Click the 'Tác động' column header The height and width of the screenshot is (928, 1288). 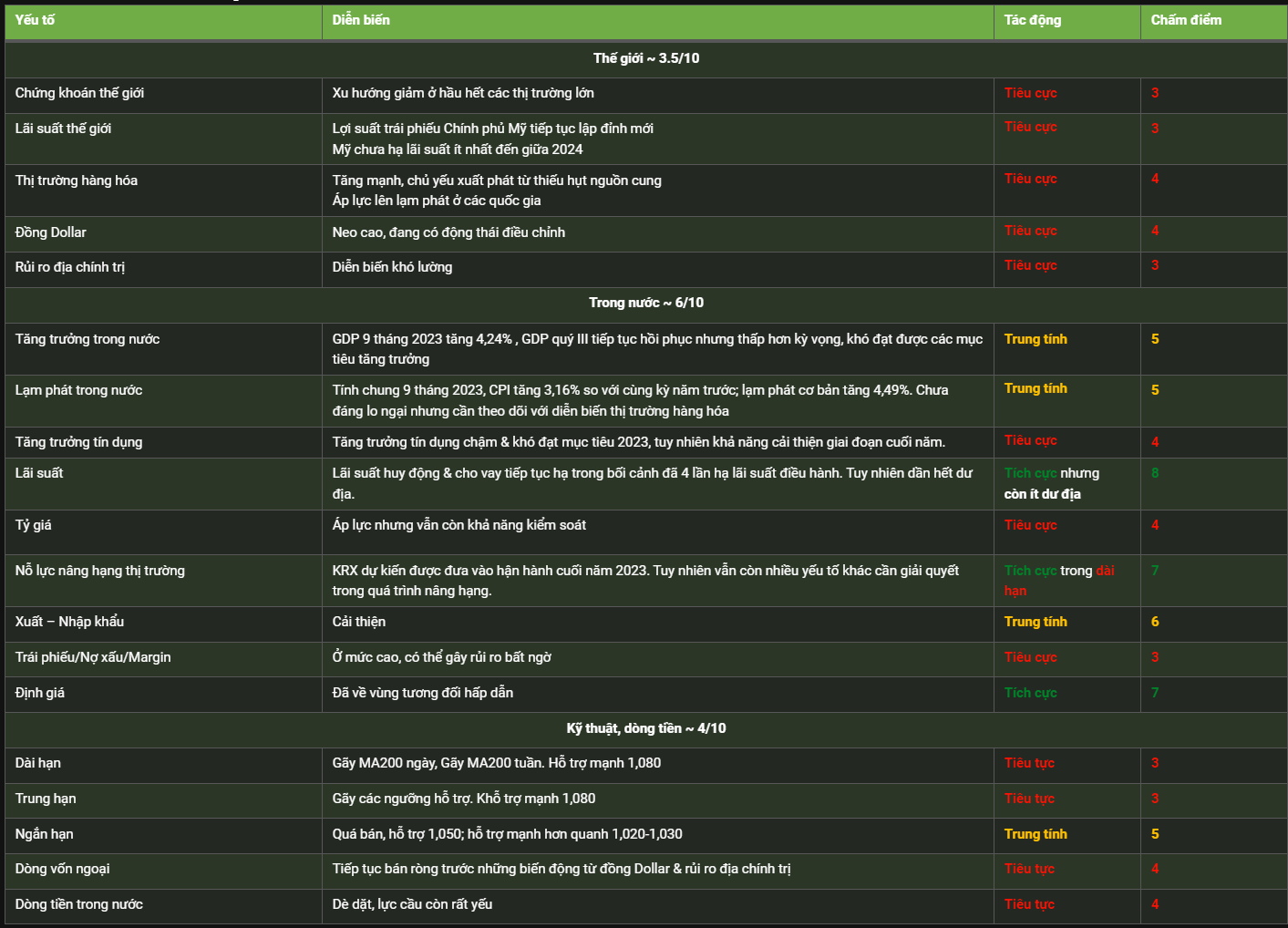pyautogui.click(x=1066, y=21)
